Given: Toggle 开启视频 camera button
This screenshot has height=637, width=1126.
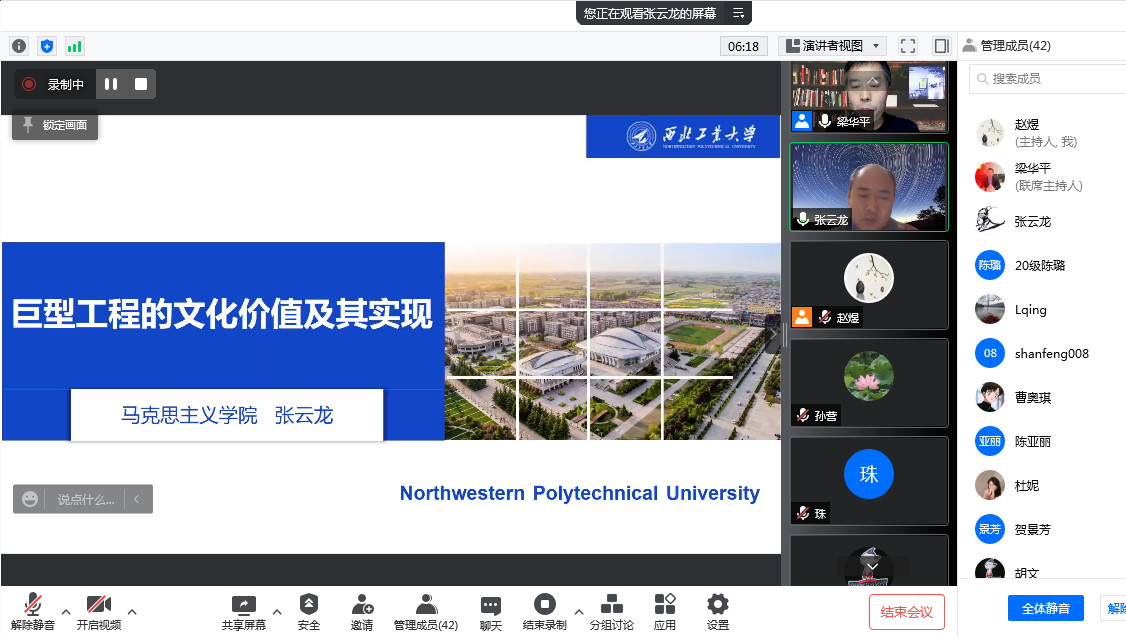Looking at the screenshot, I should point(98,605).
